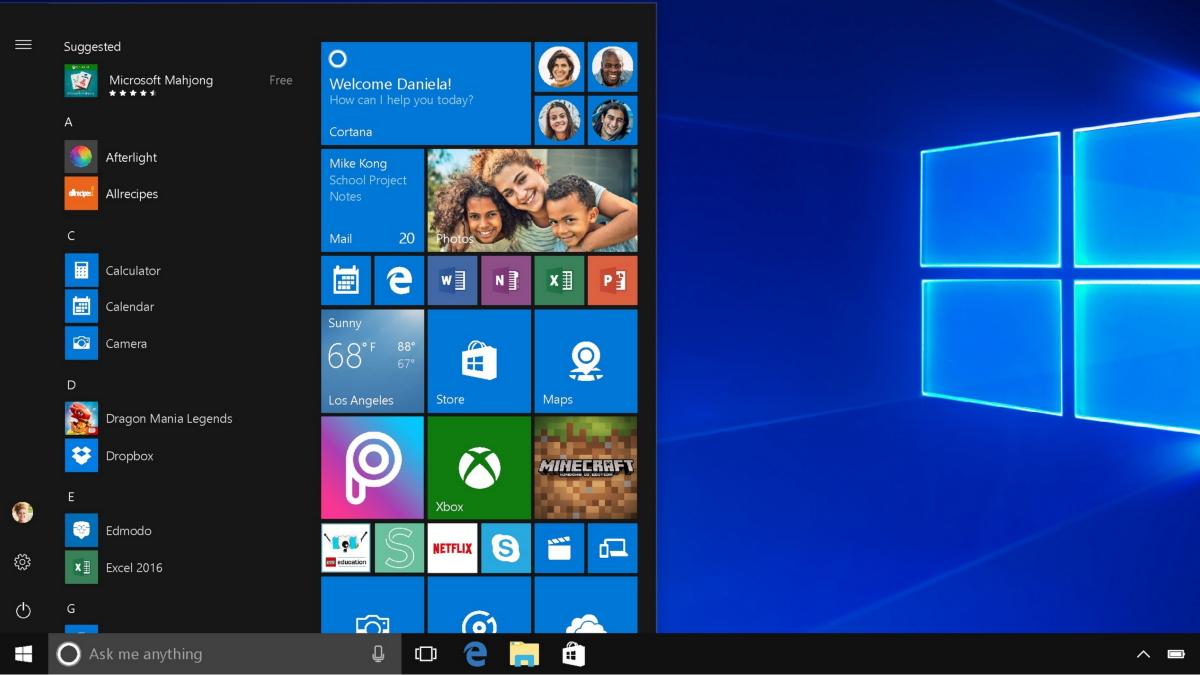Open the Netflix tile
Image resolution: width=1200 pixels, height=675 pixels.
(452, 548)
